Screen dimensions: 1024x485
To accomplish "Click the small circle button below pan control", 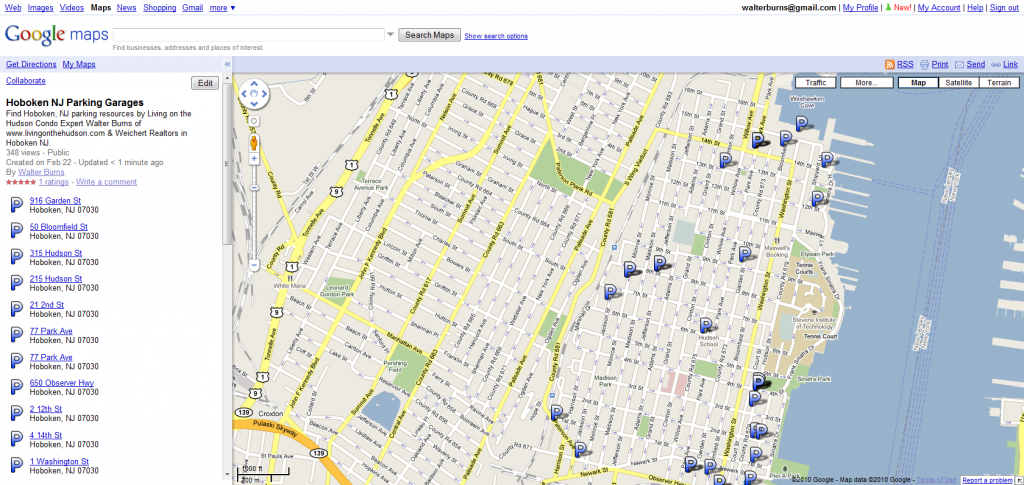I will click(254, 121).
